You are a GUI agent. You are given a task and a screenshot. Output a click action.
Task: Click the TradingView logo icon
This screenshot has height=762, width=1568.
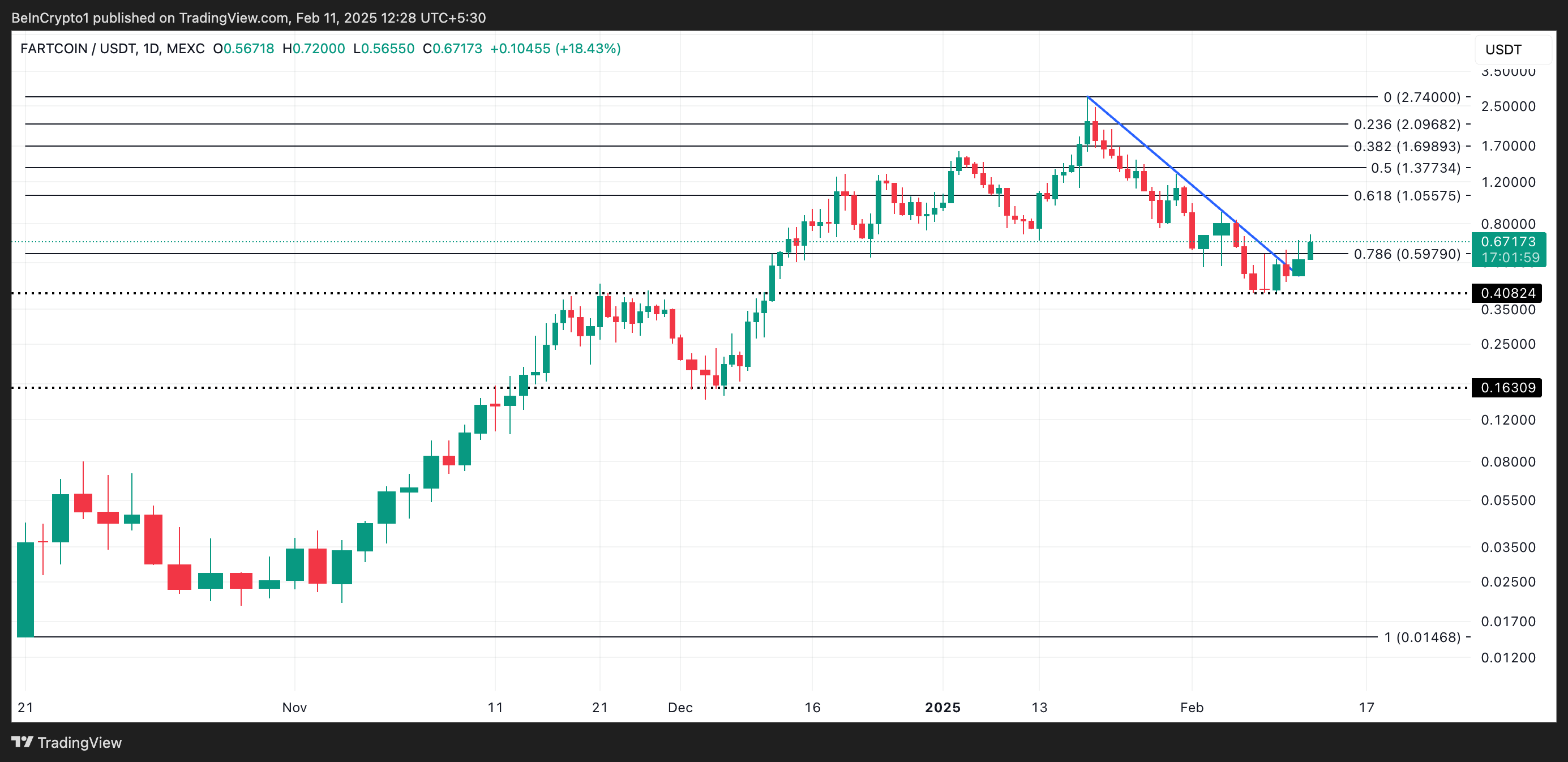point(22,742)
